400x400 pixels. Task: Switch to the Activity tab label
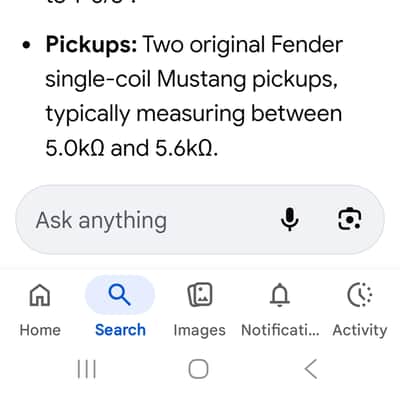click(360, 331)
